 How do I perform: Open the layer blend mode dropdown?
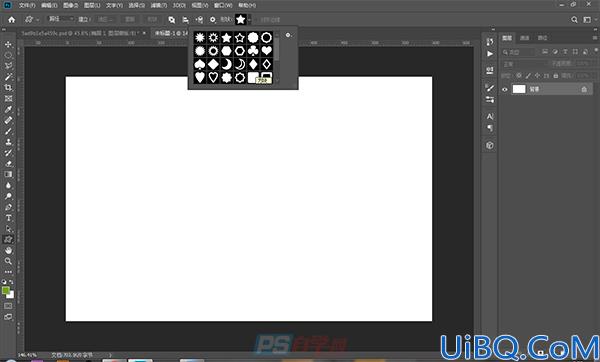click(524, 64)
